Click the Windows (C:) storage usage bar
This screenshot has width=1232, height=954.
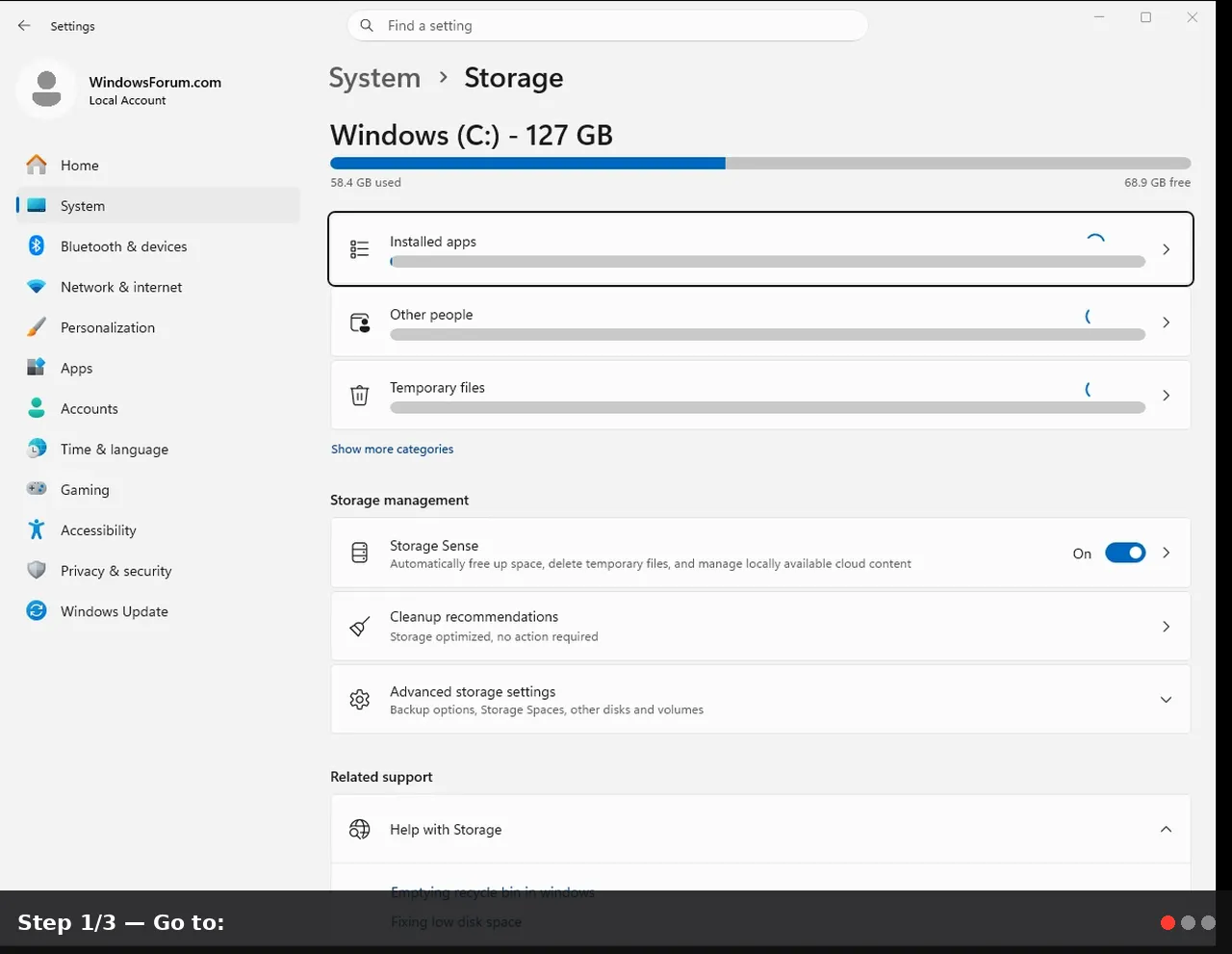[760, 164]
